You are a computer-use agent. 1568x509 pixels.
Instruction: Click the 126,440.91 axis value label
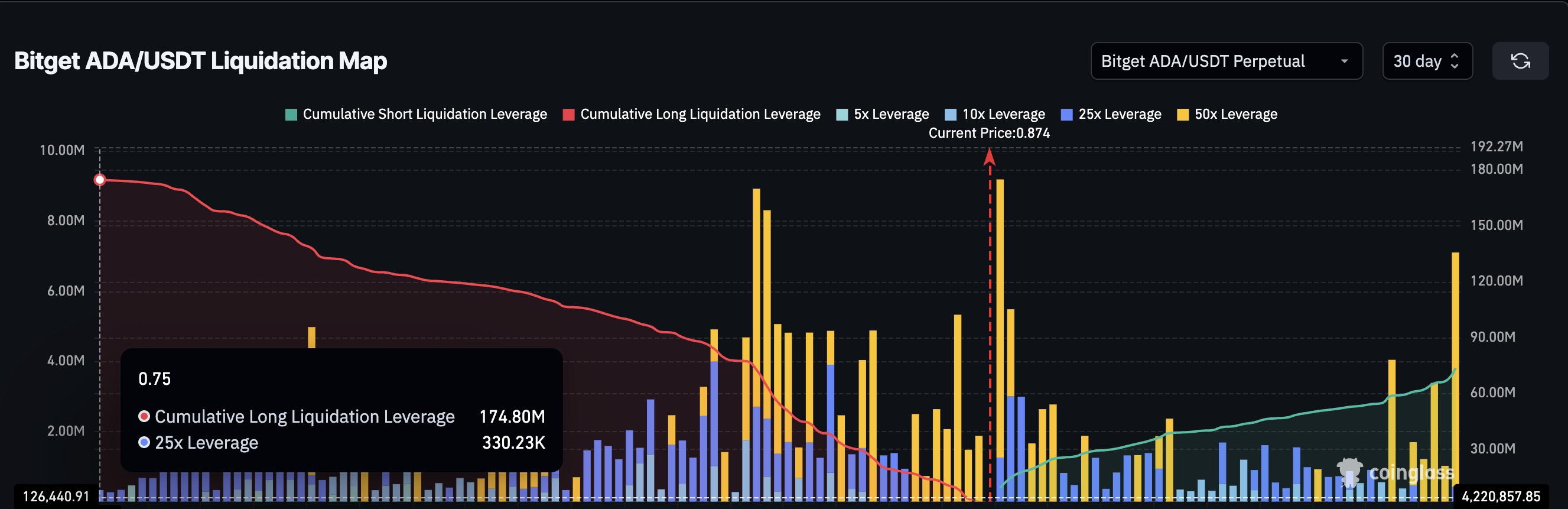[x=56, y=496]
